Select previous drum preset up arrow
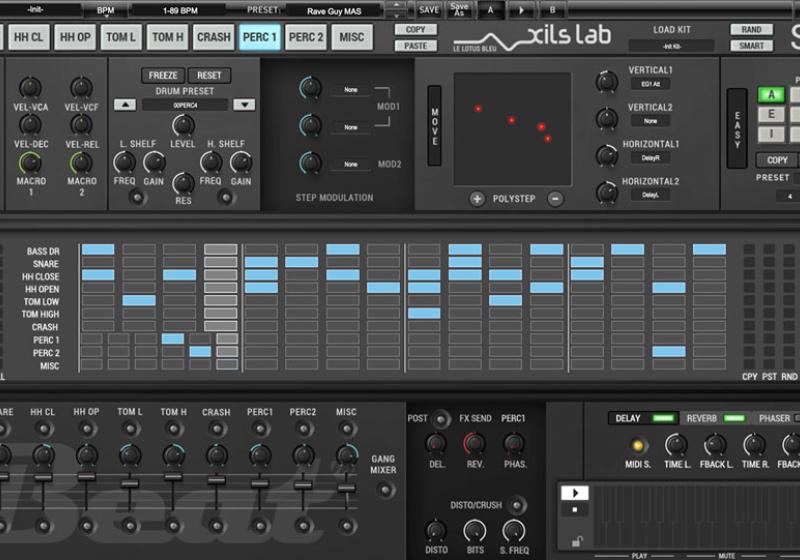Screen dimensions: 800x560 coord(125,105)
